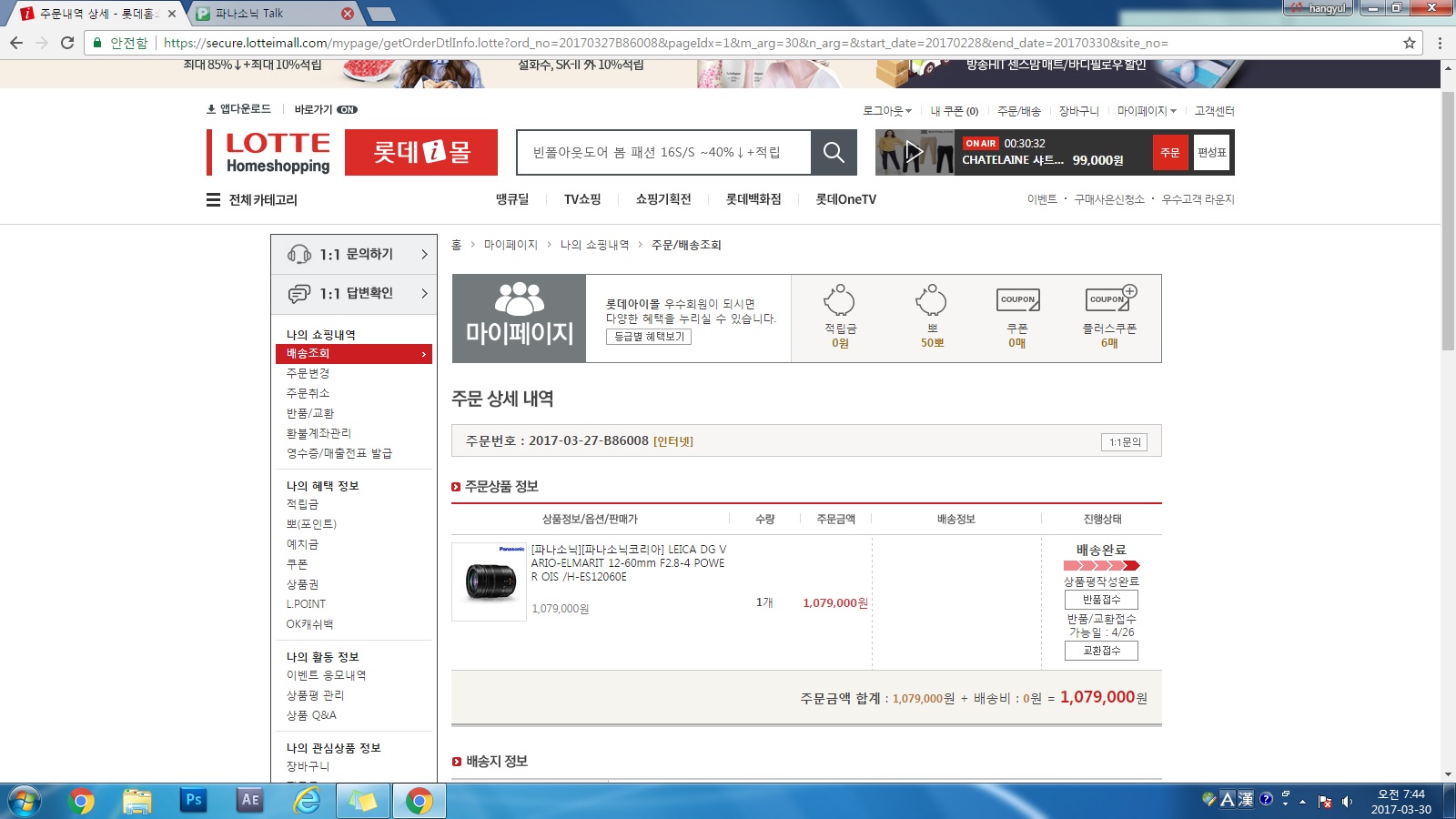Expand the 로그아웃 dropdown
The image size is (1456, 819).
tap(886, 111)
